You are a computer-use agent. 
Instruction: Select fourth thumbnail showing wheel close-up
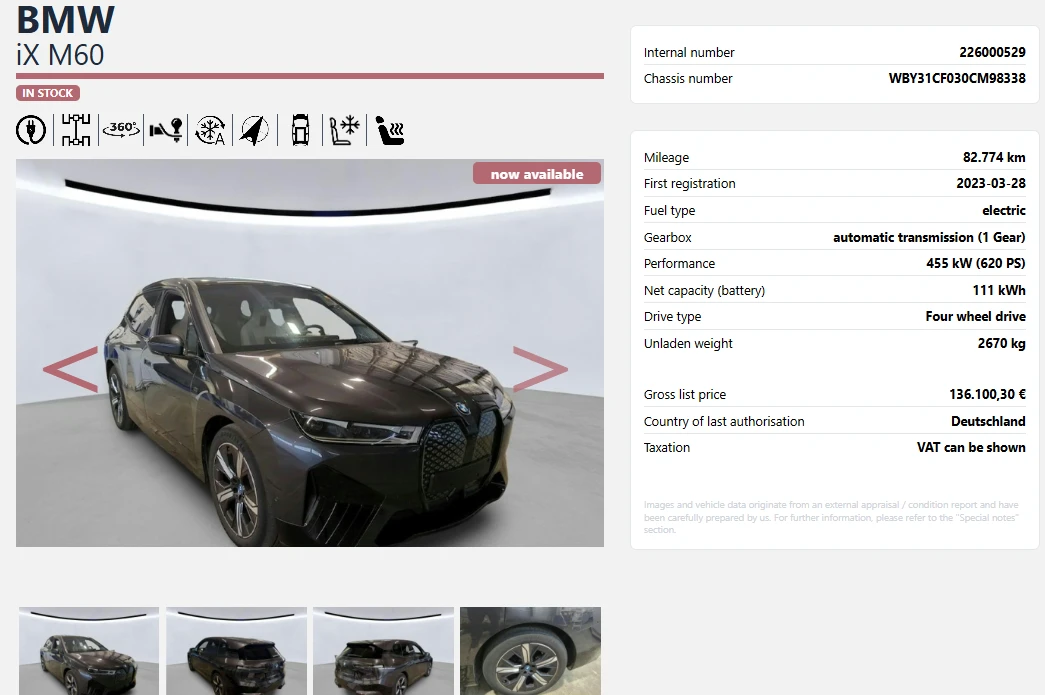pyautogui.click(x=530, y=651)
